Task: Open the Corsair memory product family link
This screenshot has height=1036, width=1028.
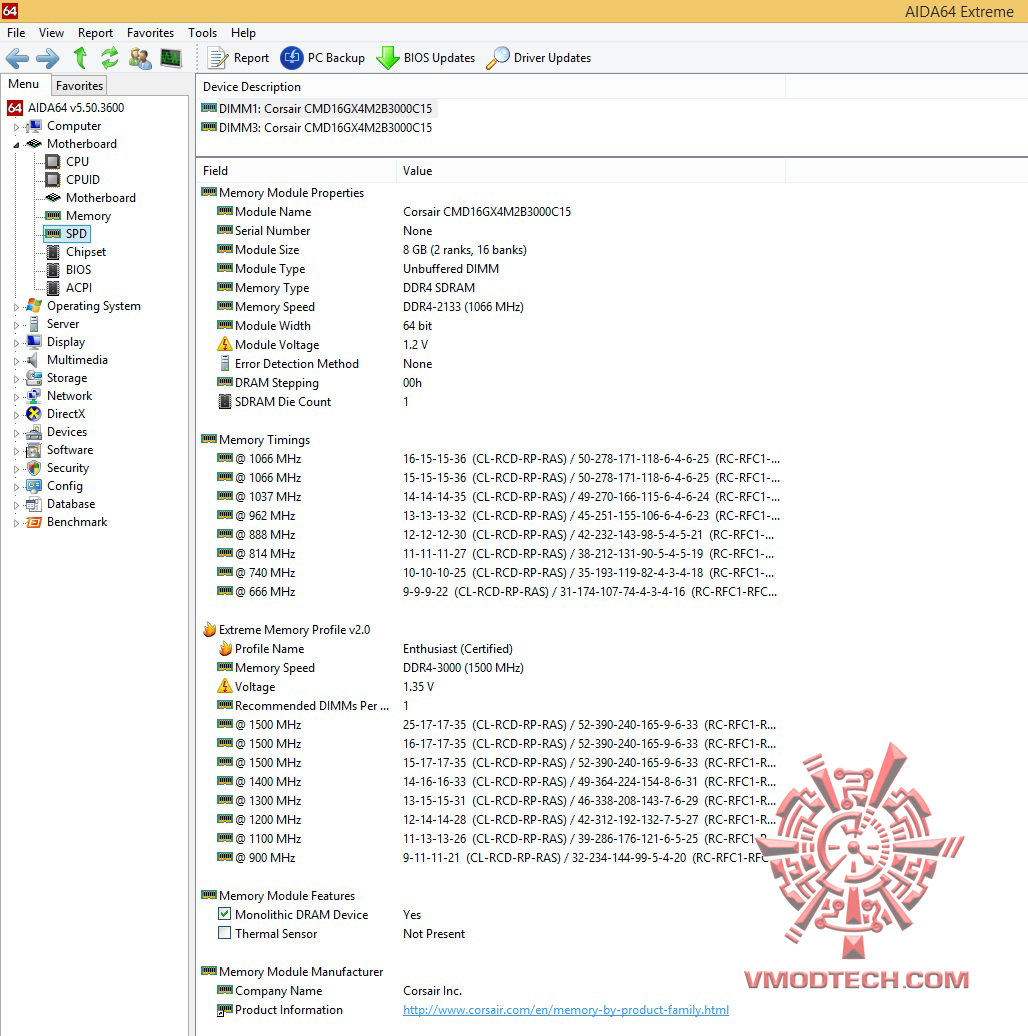Action: click(566, 1010)
